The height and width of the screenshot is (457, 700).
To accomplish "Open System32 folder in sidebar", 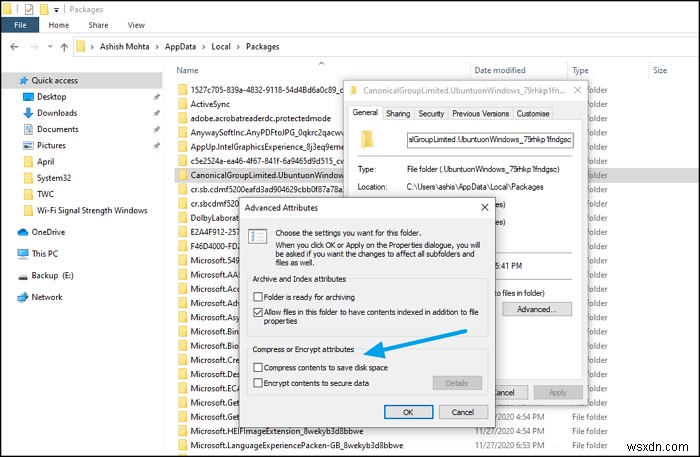I will (x=54, y=178).
